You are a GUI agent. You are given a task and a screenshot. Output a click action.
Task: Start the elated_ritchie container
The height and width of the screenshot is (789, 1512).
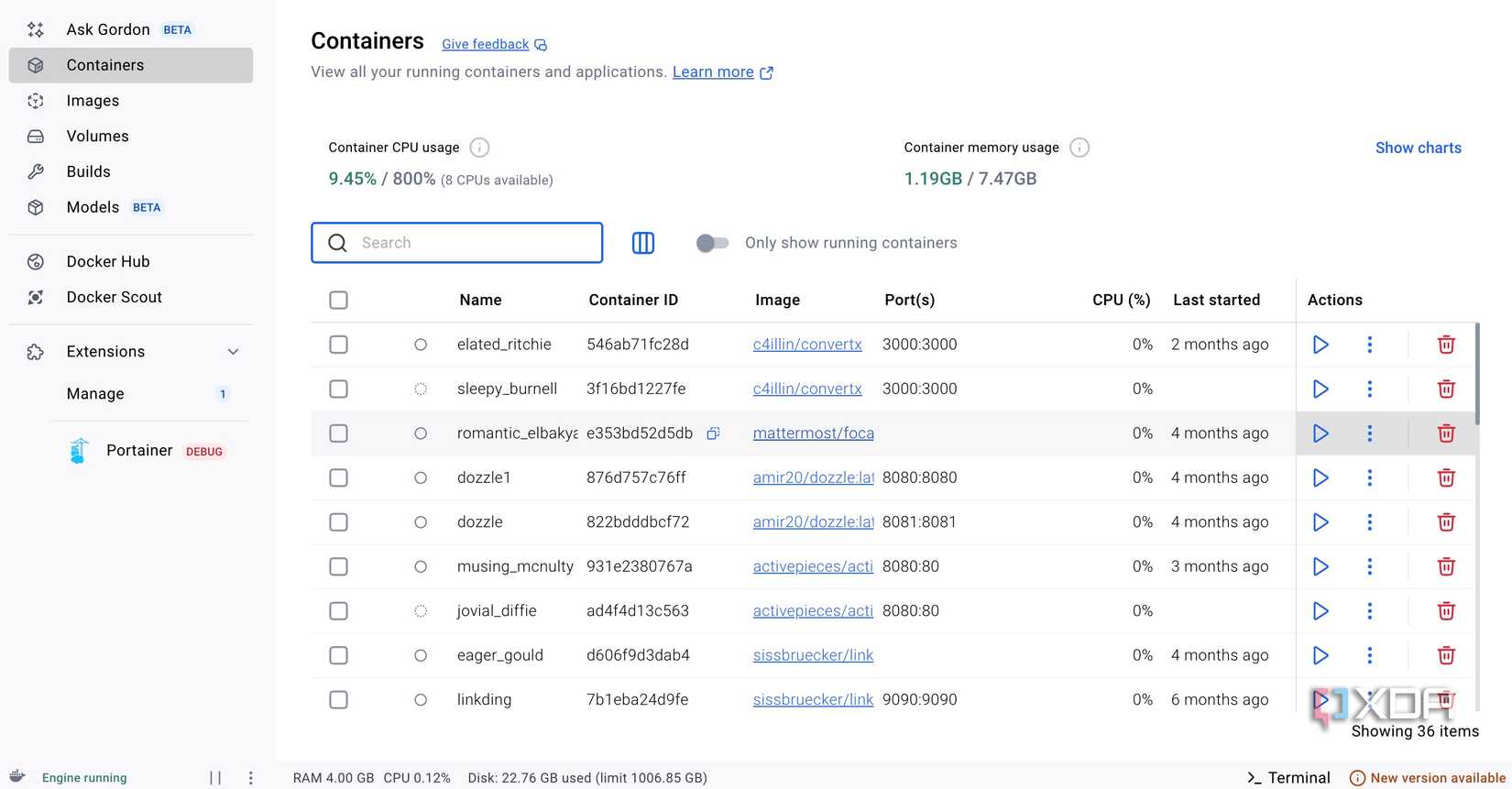tap(1320, 345)
